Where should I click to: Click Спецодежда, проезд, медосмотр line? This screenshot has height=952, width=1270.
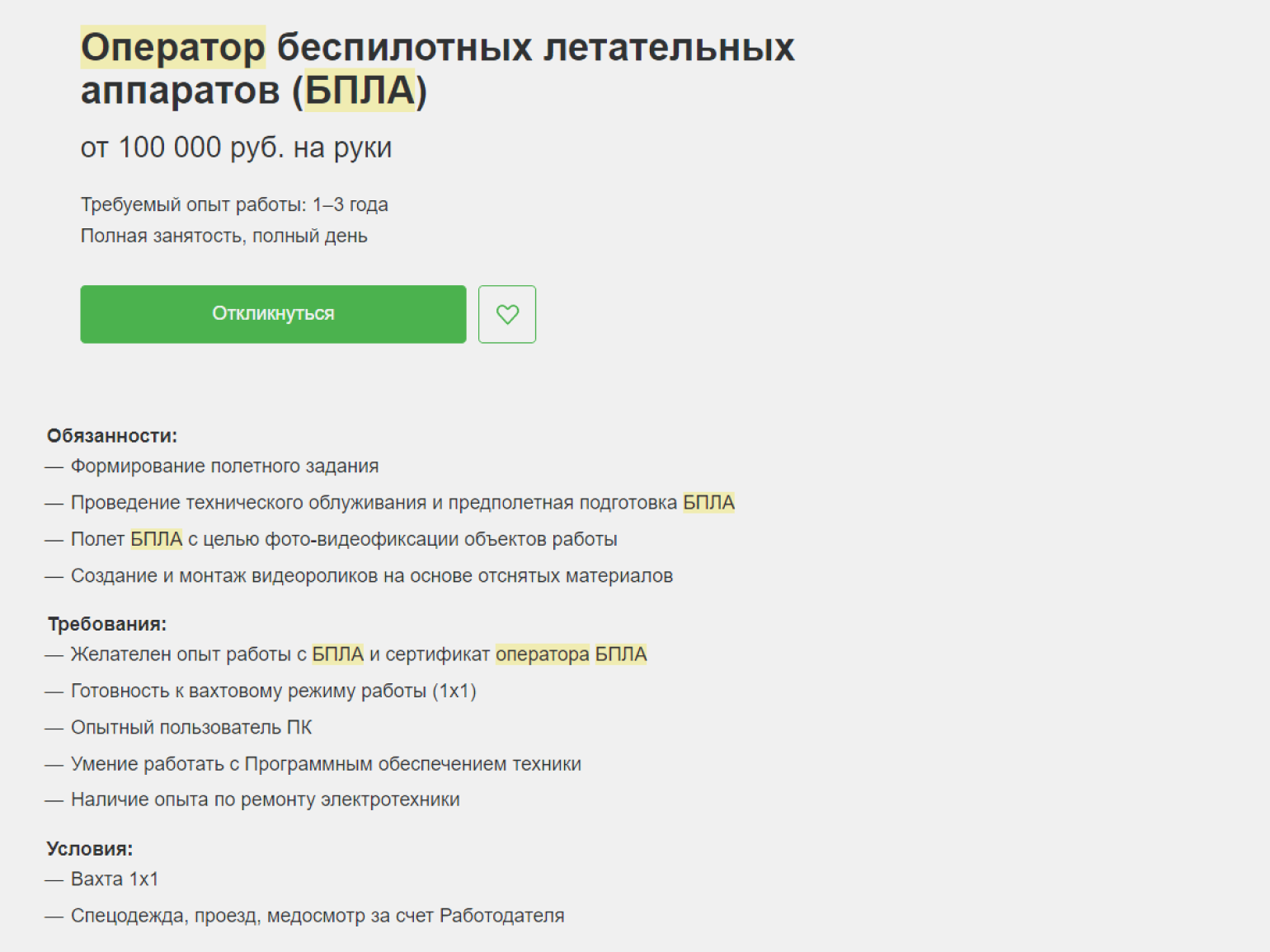click(x=317, y=916)
